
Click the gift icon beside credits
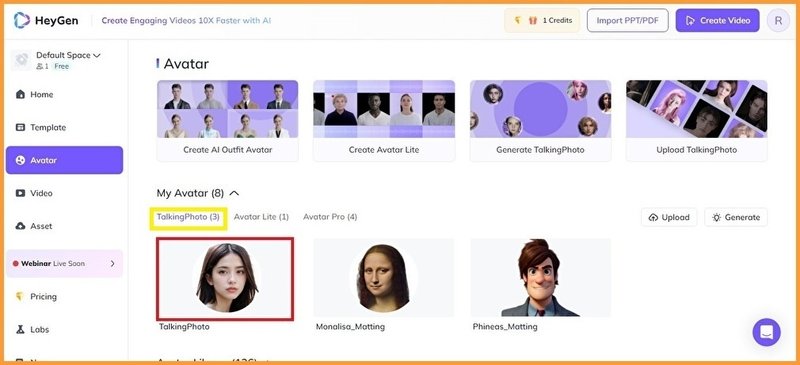pos(533,20)
